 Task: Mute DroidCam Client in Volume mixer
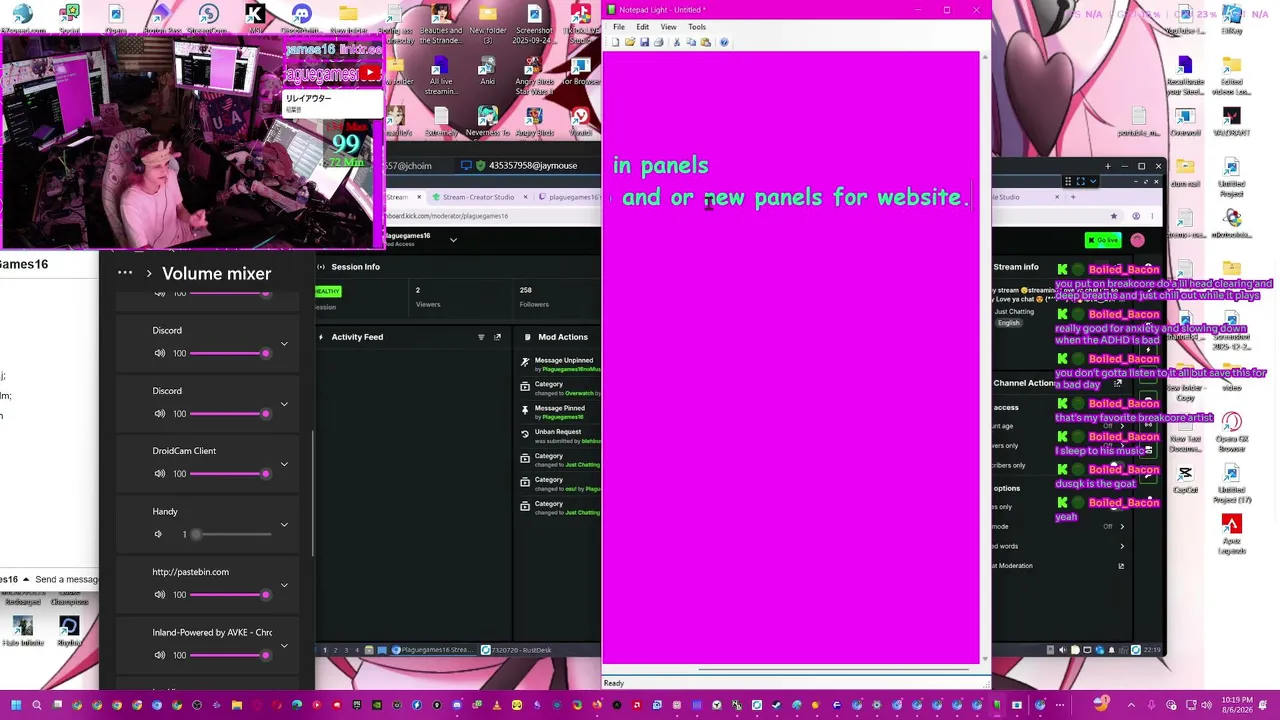coord(159,474)
